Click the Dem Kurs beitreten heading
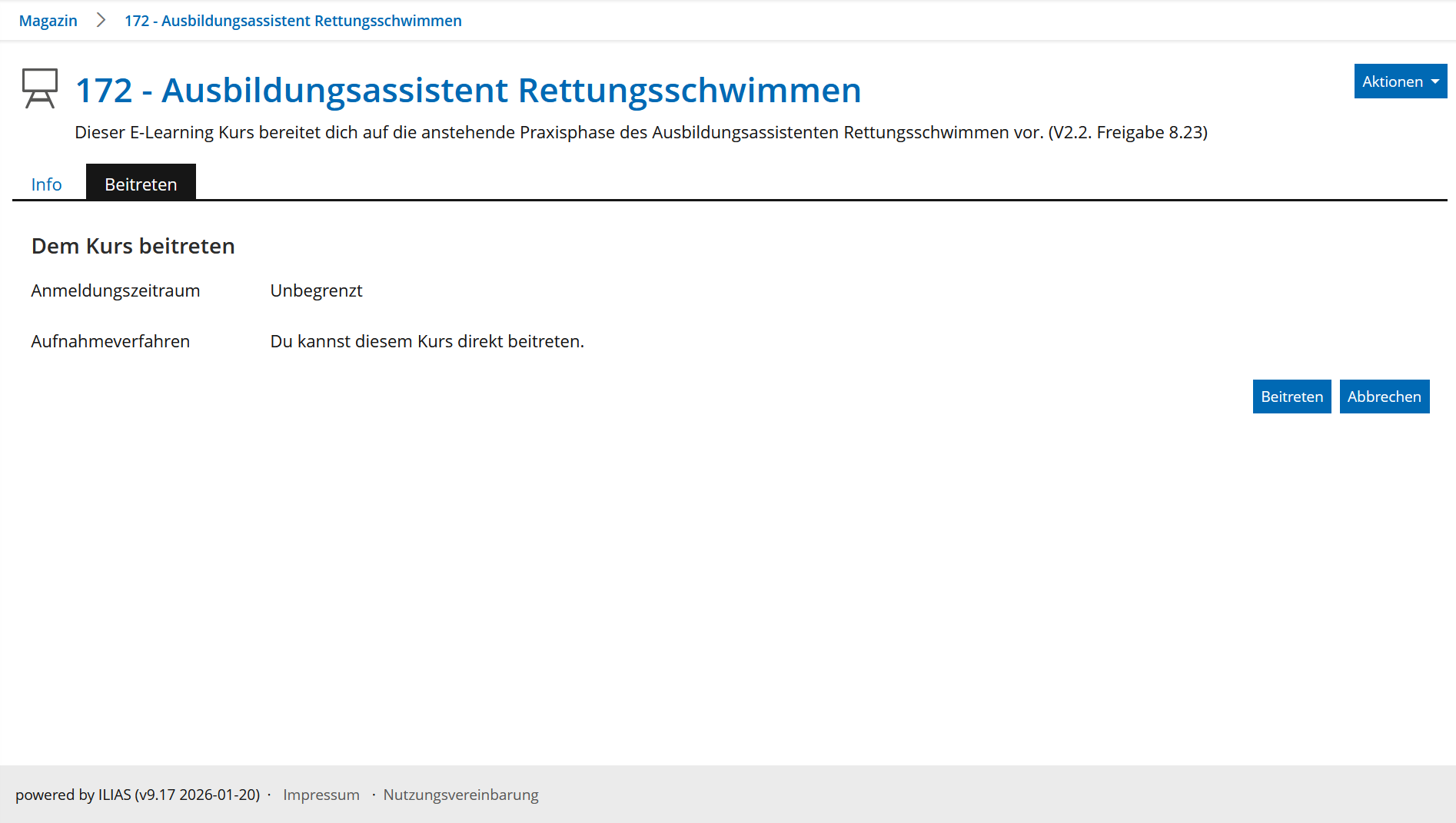 (133, 246)
